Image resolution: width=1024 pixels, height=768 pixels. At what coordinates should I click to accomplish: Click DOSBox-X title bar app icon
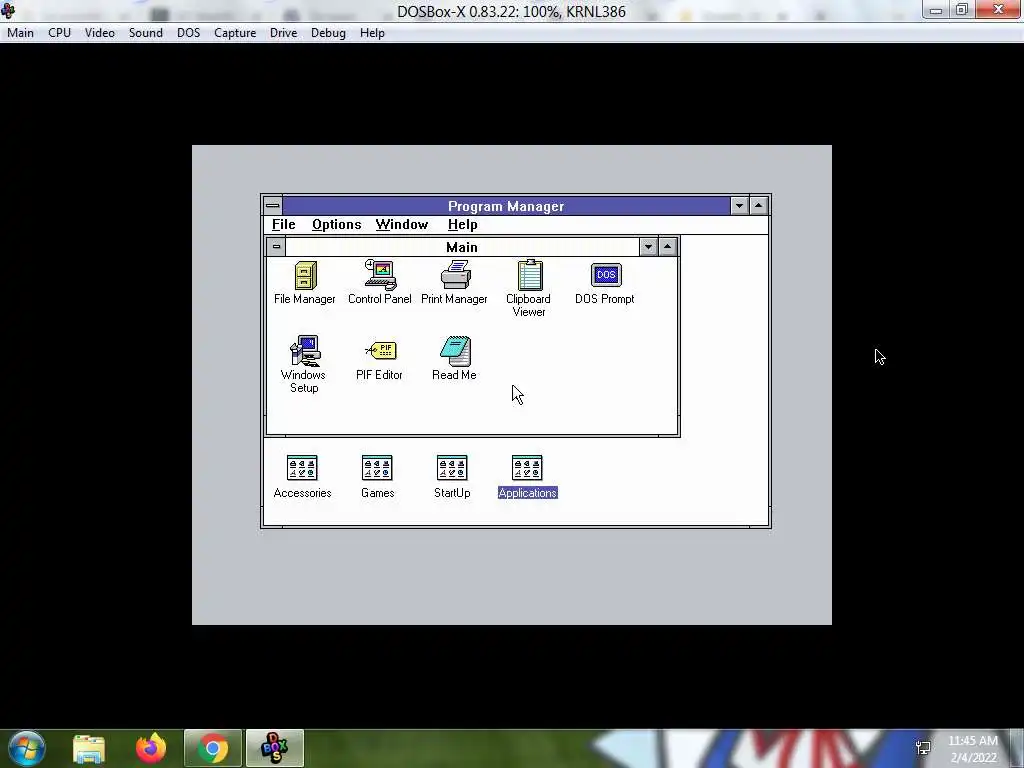[8, 11]
